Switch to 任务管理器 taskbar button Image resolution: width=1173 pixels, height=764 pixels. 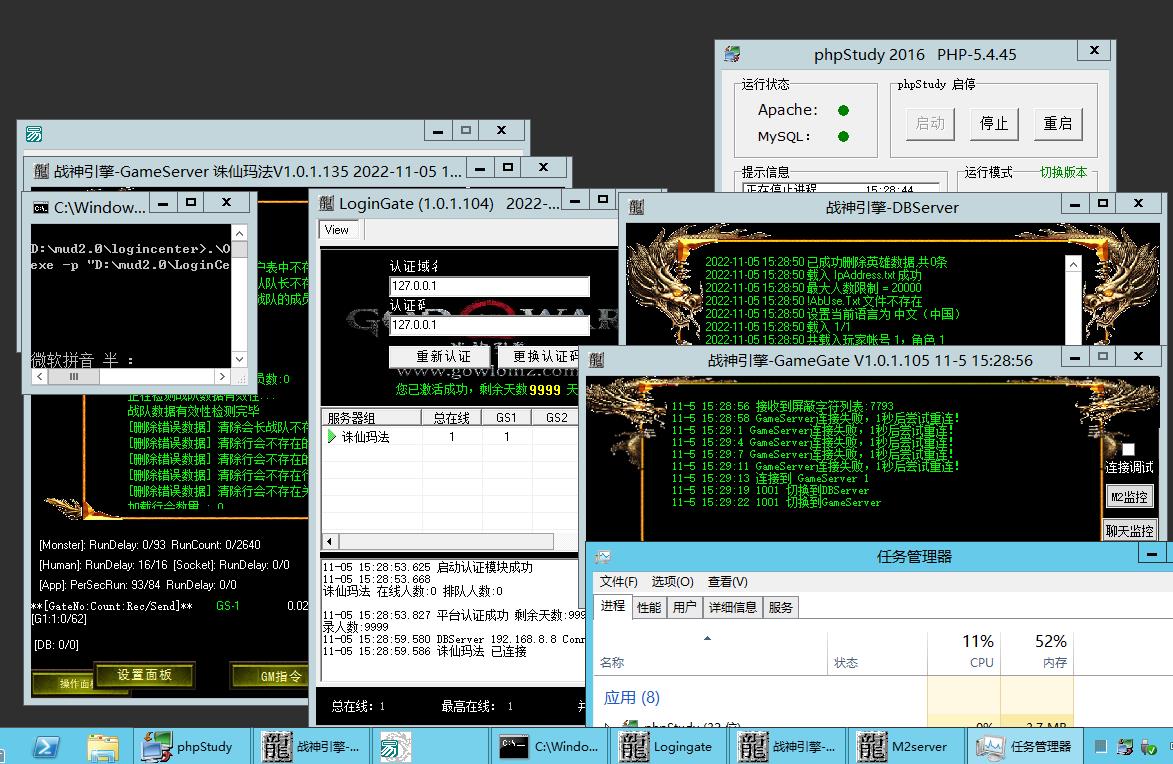point(1024,746)
